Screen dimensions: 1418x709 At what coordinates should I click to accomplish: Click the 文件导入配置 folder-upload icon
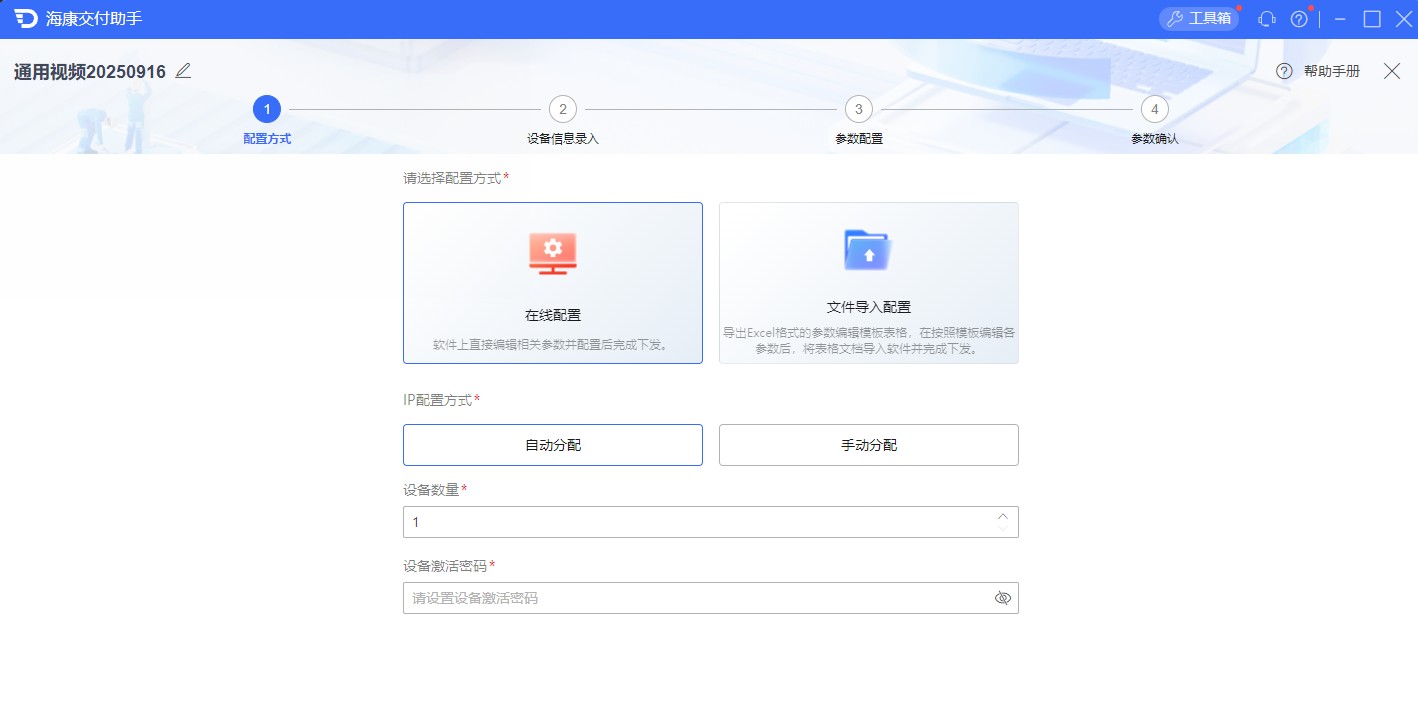[x=868, y=250]
